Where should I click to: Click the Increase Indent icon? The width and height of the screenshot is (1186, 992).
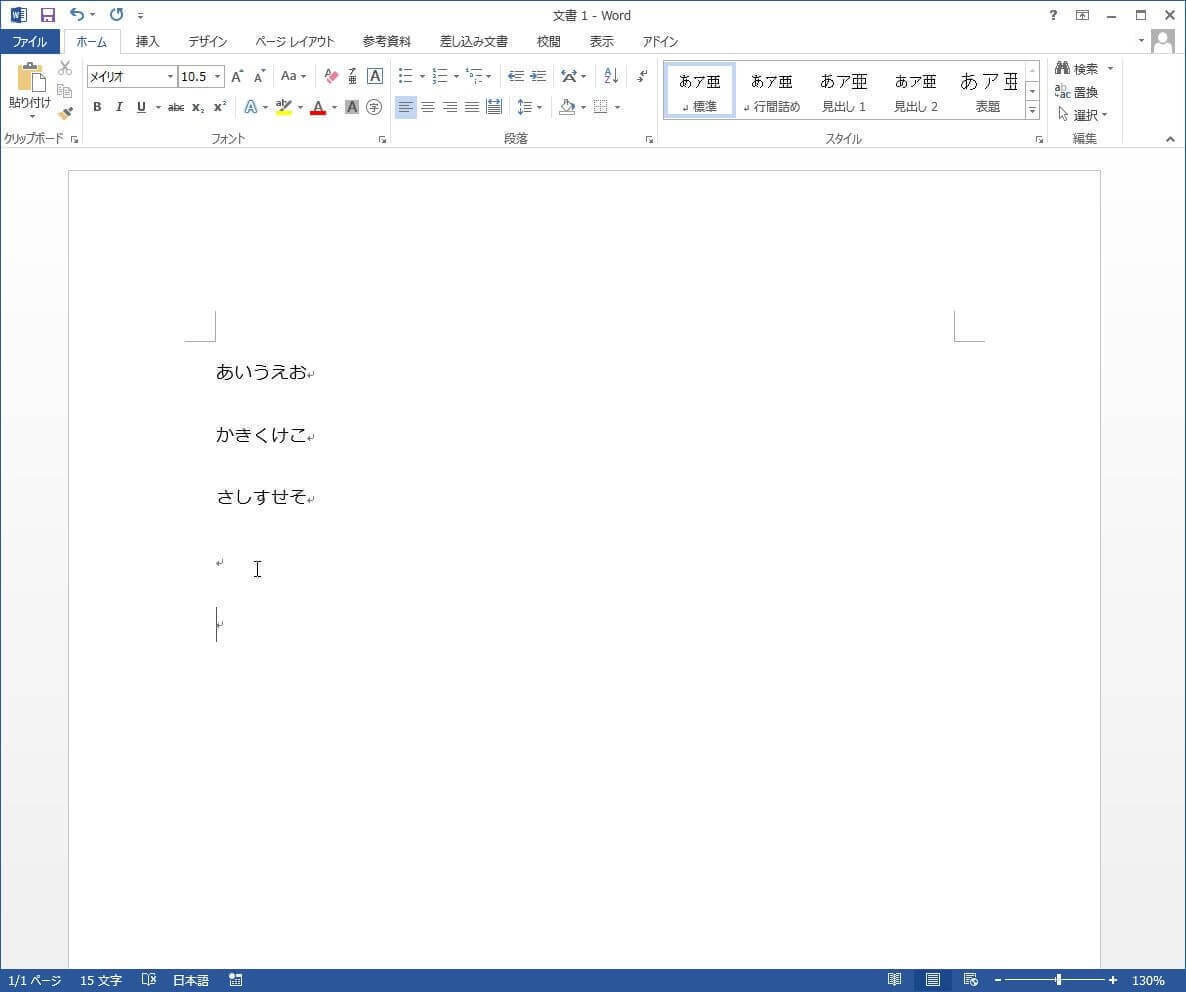[538, 76]
